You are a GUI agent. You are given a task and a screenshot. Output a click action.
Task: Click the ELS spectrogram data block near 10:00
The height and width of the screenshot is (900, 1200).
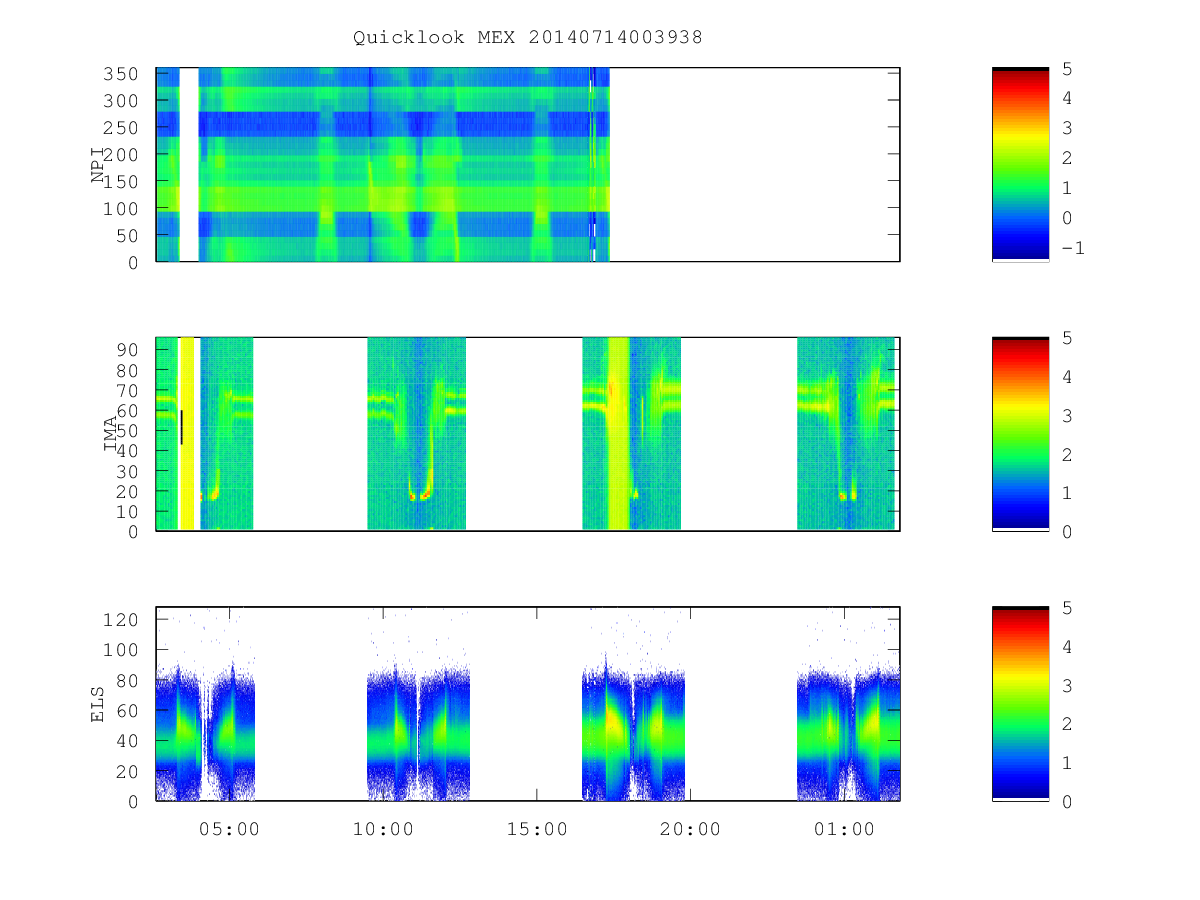[x=418, y=735]
